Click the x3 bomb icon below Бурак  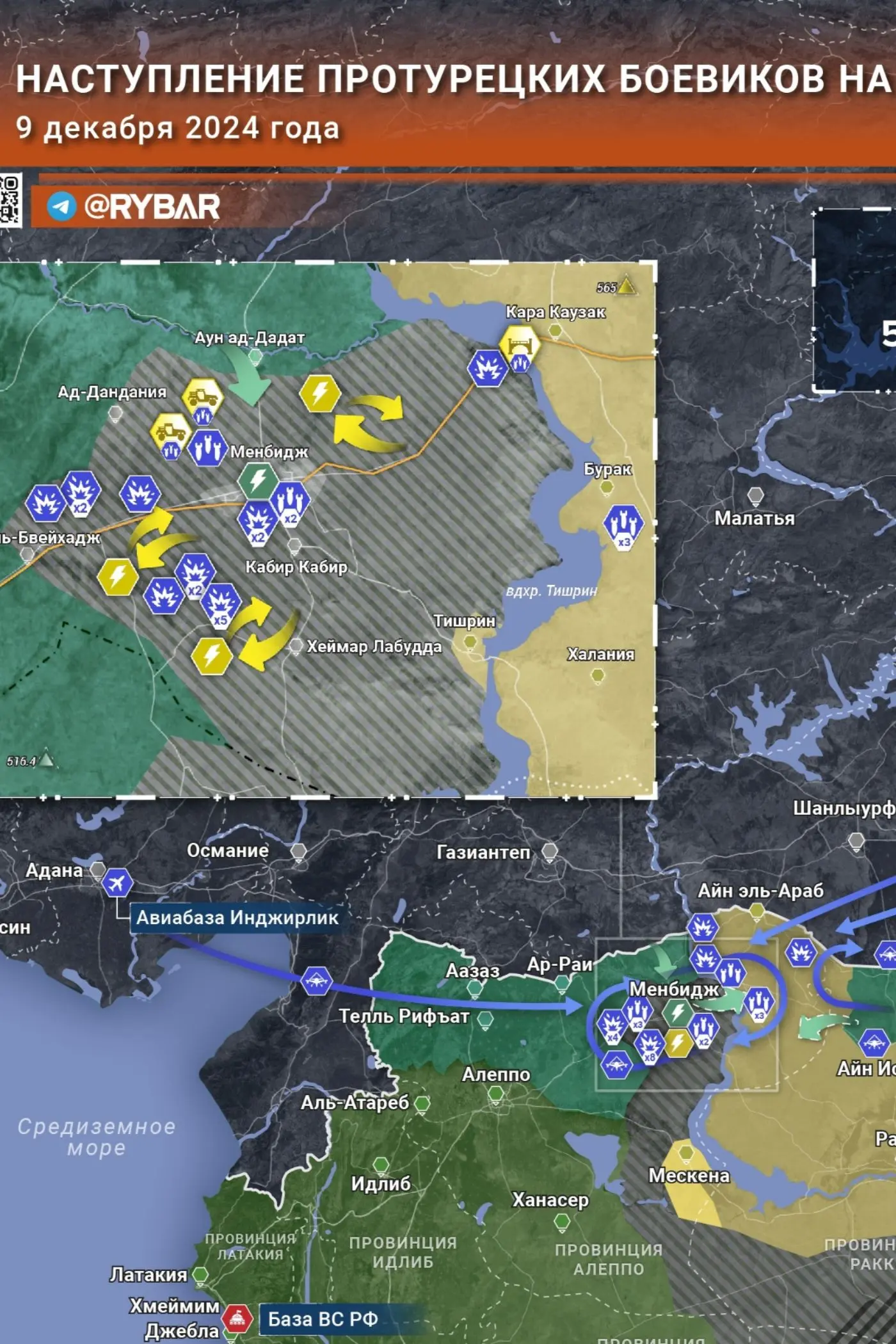(623, 526)
